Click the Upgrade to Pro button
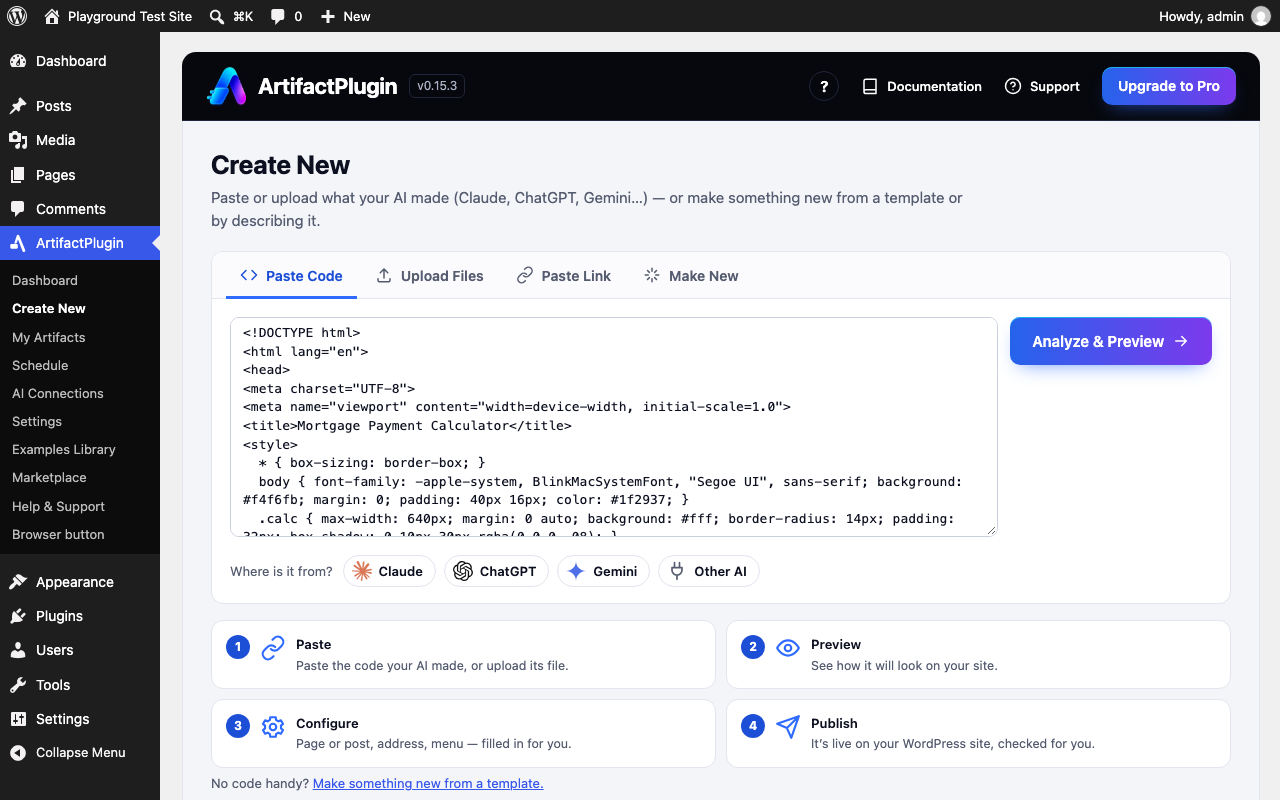 click(x=1169, y=86)
